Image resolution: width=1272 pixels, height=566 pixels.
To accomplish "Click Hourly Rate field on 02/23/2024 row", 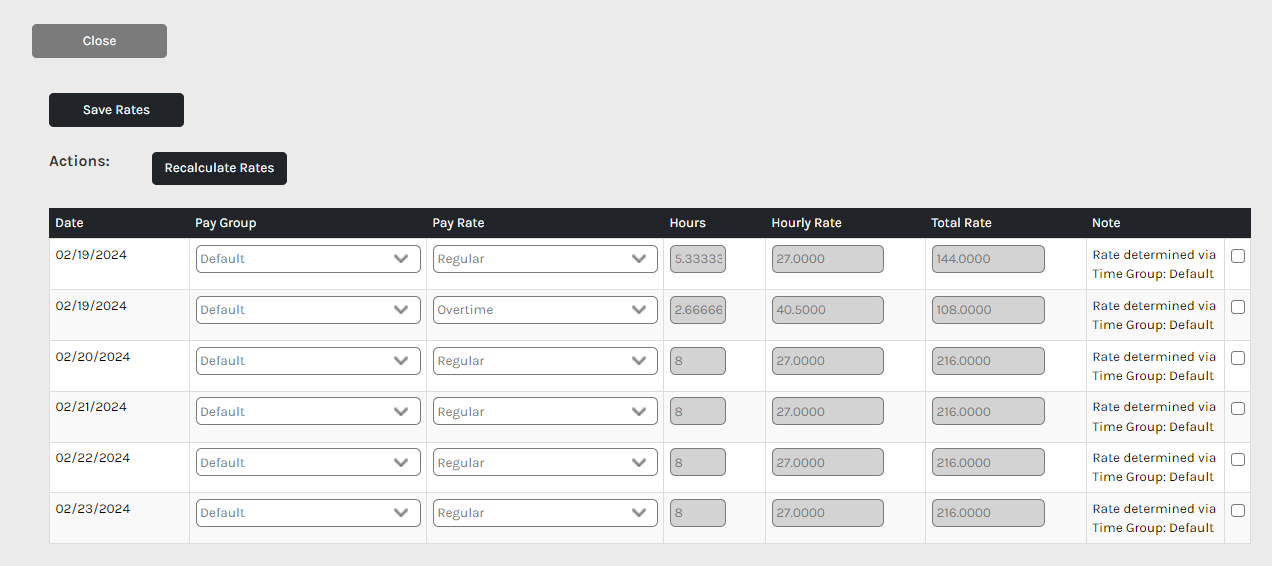I will tap(828, 513).
